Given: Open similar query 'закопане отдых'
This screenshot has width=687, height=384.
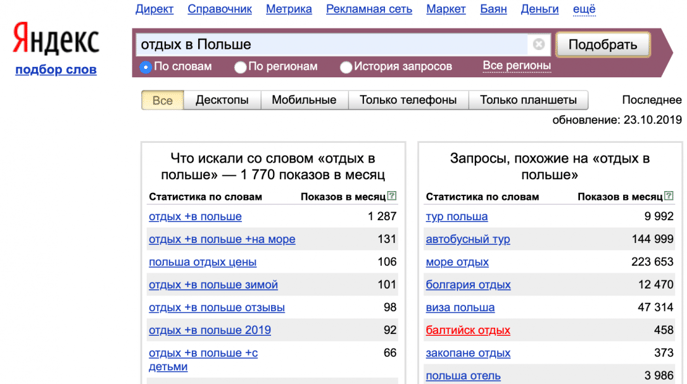Looking at the screenshot, I should click(x=468, y=353).
